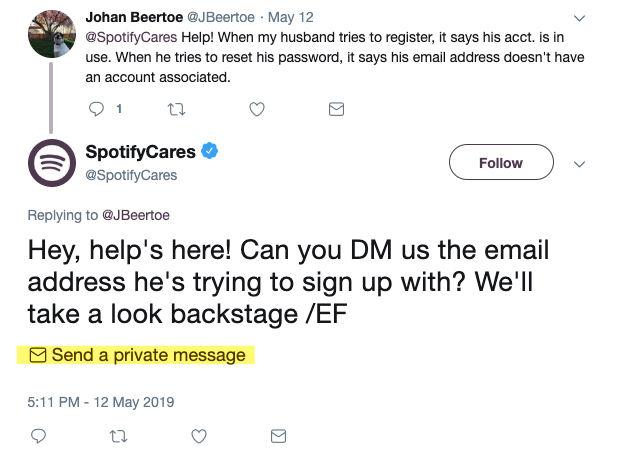Click the SpotifyCares display name
This screenshot has height=468, width=618.
pyautogui.click(x=142, y=152)
